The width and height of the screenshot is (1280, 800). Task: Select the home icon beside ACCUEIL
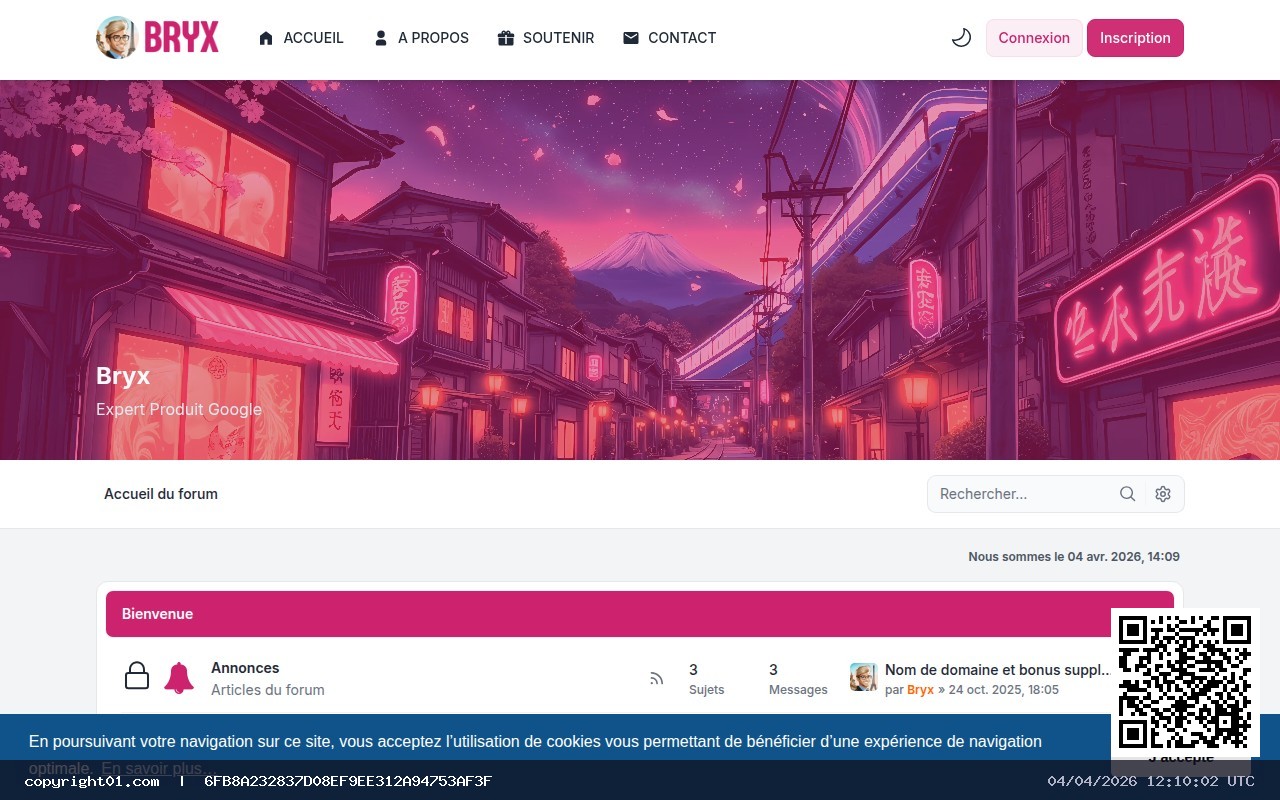pyautogui.click(x=266, y=37)
